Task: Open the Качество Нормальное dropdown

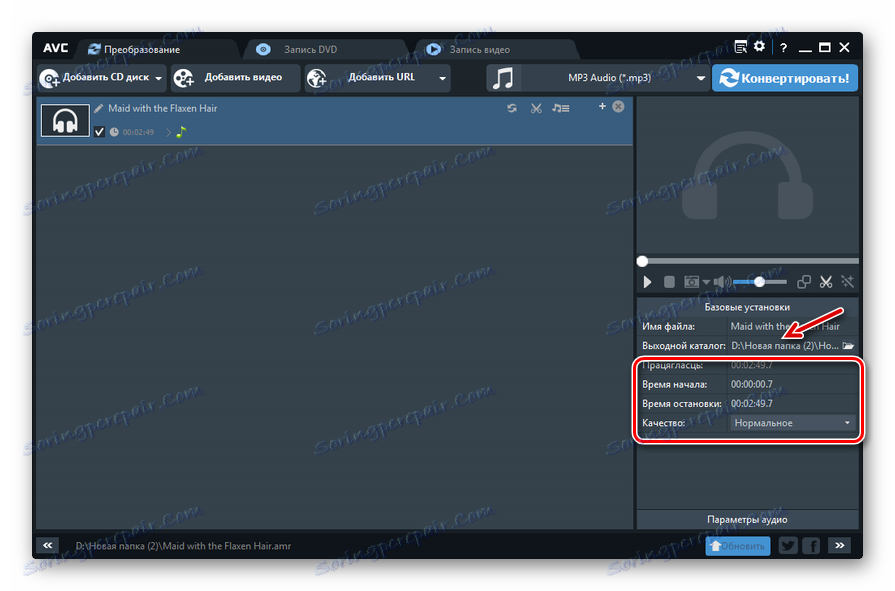Action: [x=793, y=423]
